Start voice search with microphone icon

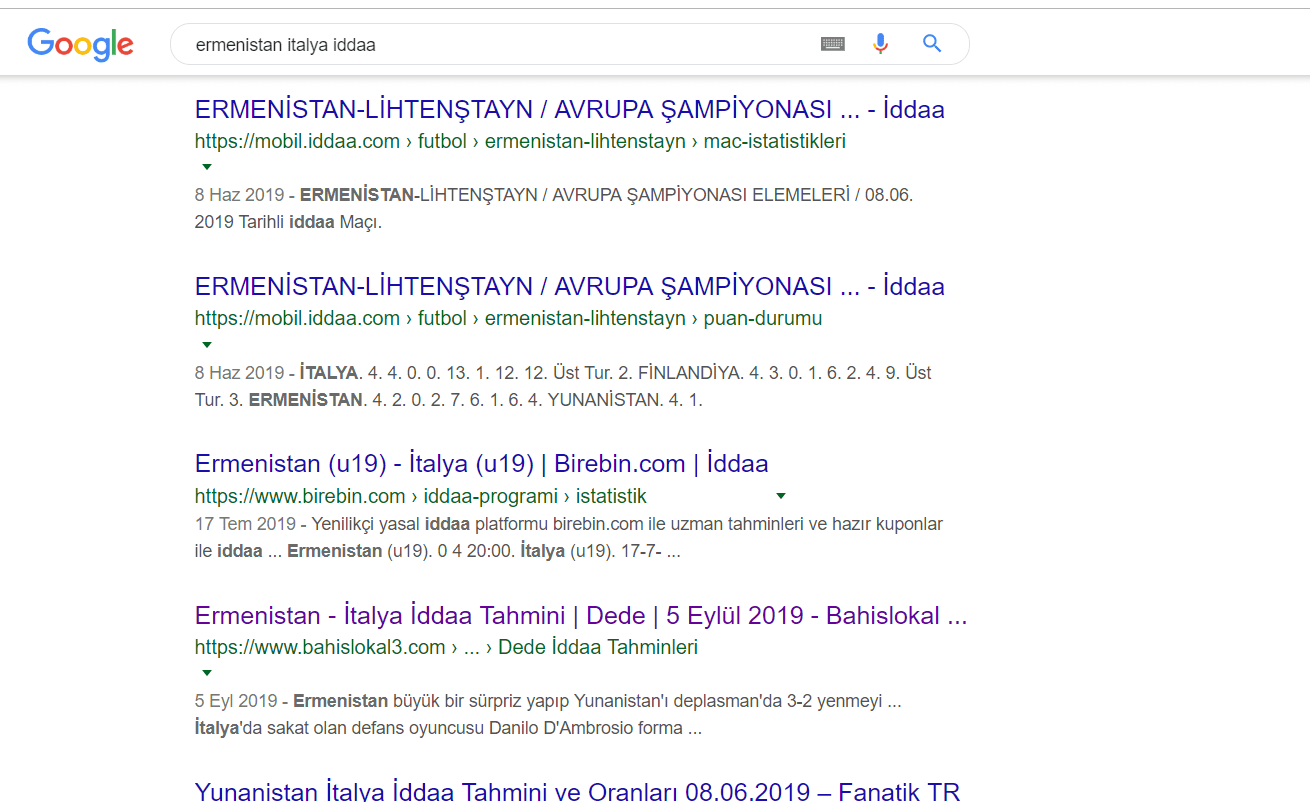coord(880,44)
